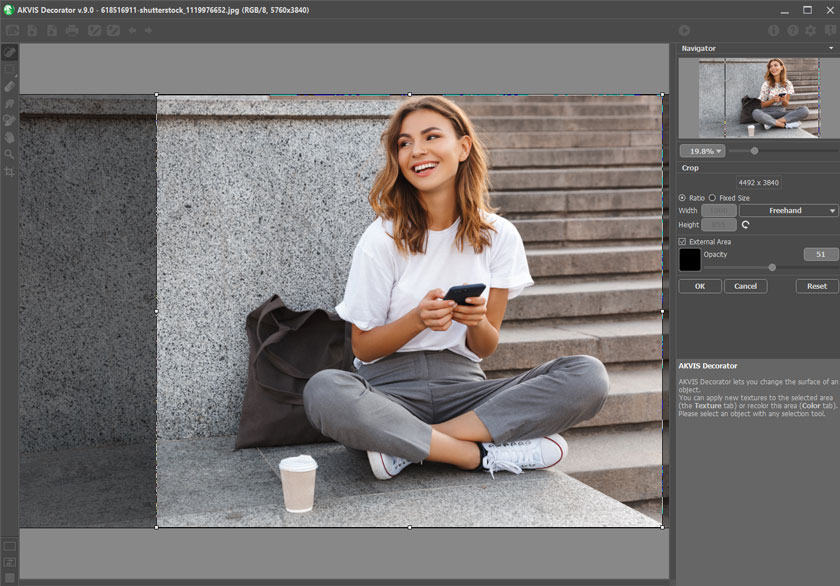The width and height of the screenshot is (840, 586).
Task: Click the open image file icon
Action: point(32,31)
